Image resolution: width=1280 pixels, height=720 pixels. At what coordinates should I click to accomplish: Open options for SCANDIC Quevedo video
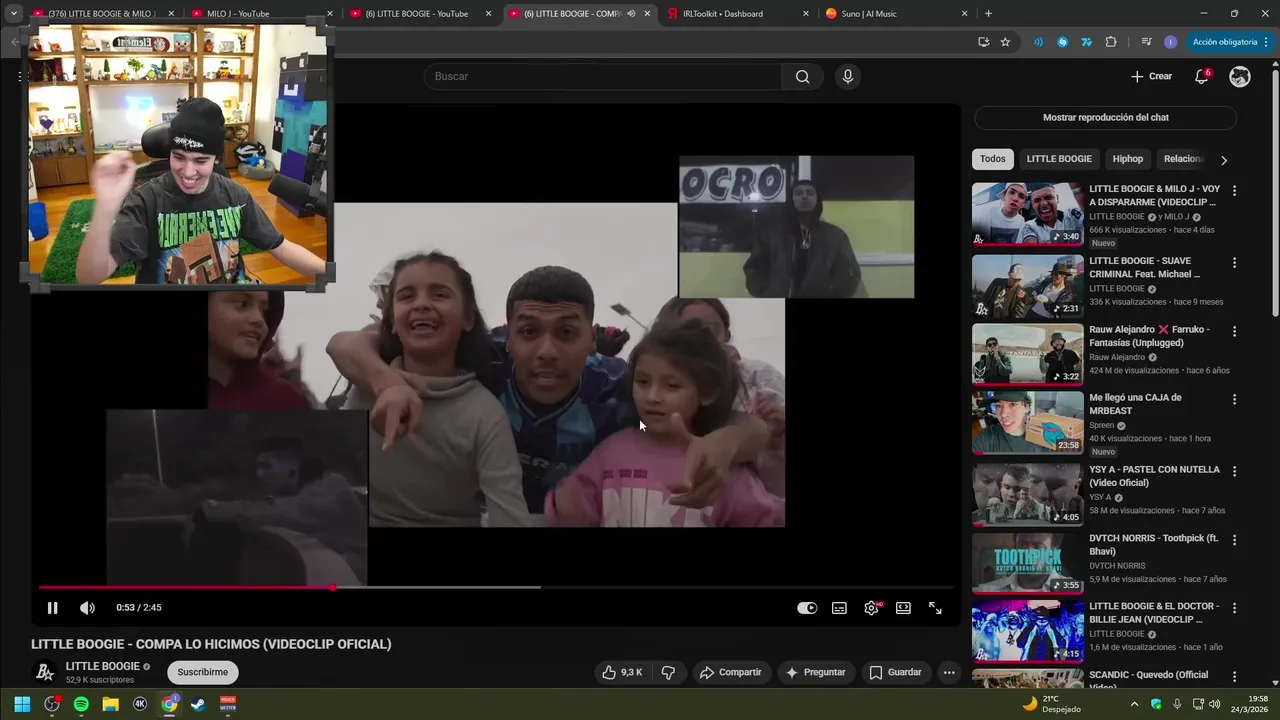pyautogui.click(x=1234, y=677)
